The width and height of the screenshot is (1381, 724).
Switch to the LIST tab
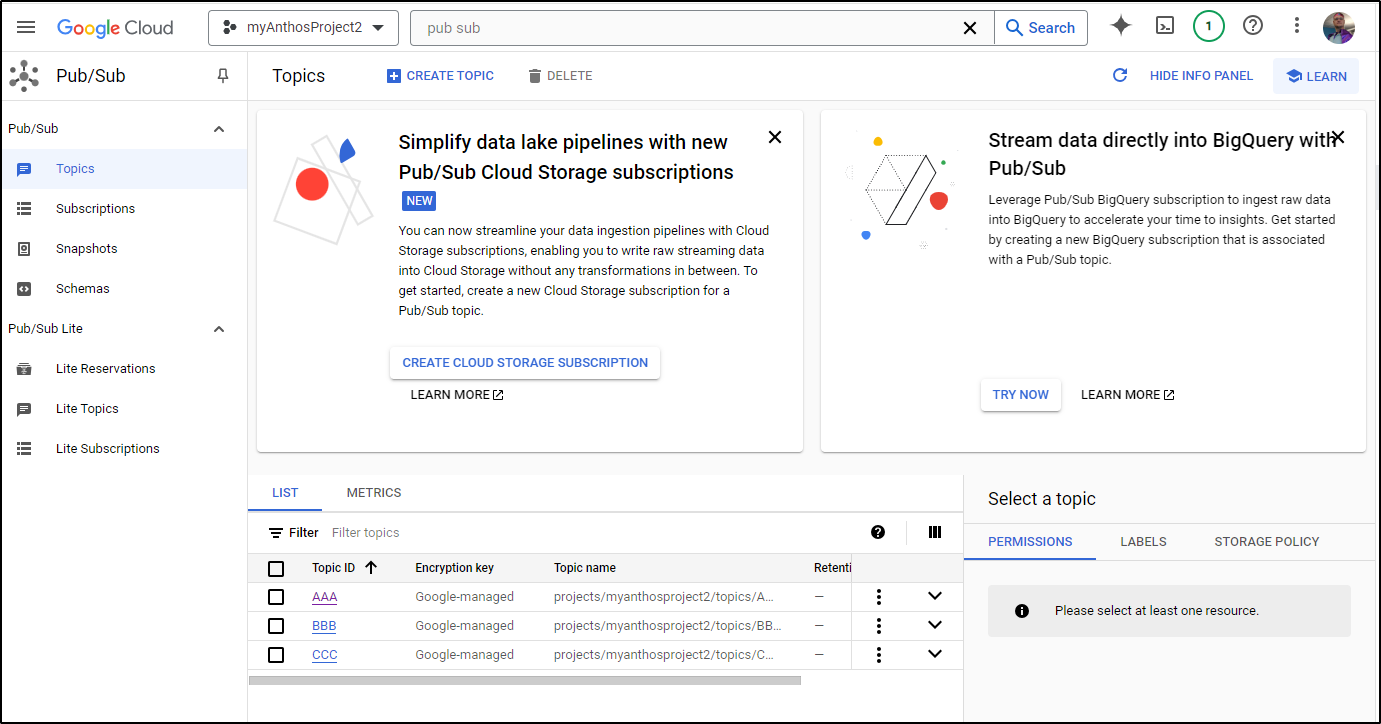(x=285, y=493)
